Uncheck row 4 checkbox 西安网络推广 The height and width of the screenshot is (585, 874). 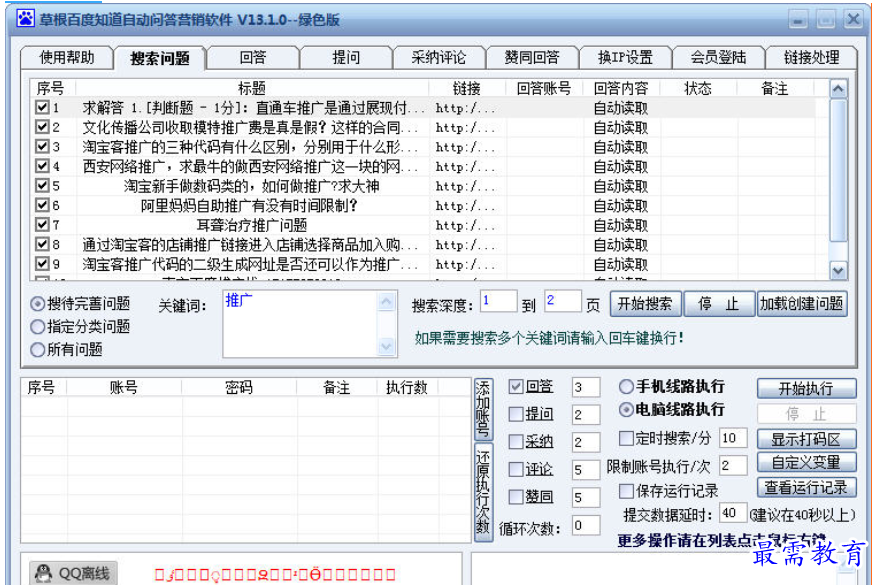(x=42, y=165)
